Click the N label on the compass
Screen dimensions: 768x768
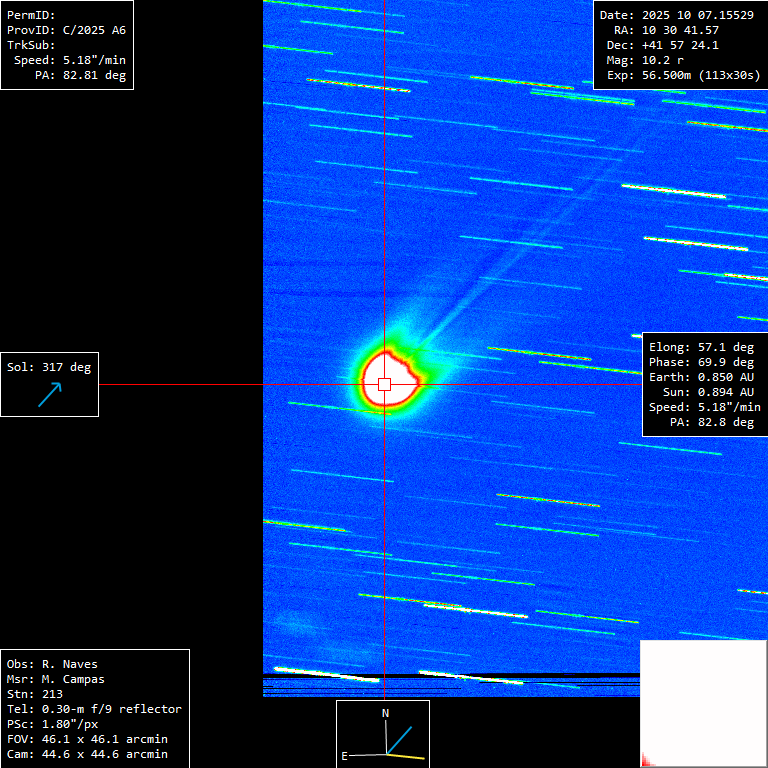click(x=385, y=713)
